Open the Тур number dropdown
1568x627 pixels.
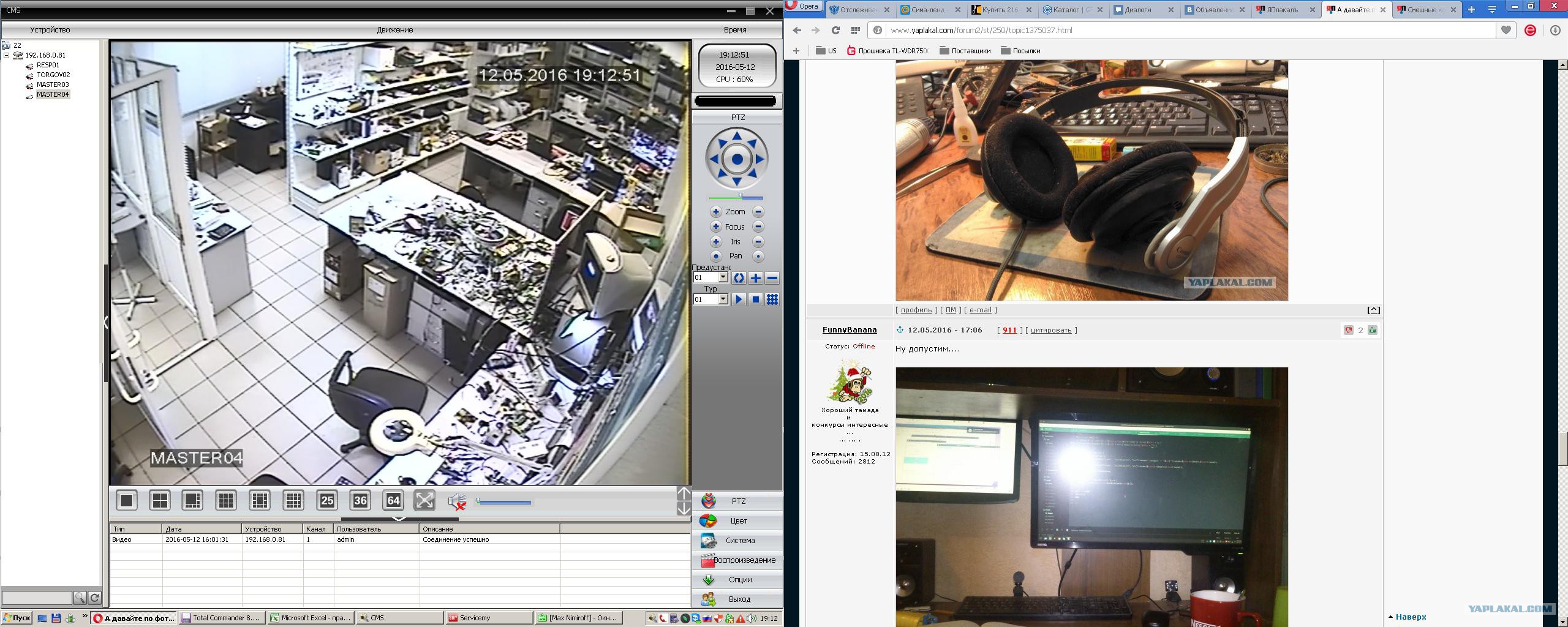[x=723, y=299]
